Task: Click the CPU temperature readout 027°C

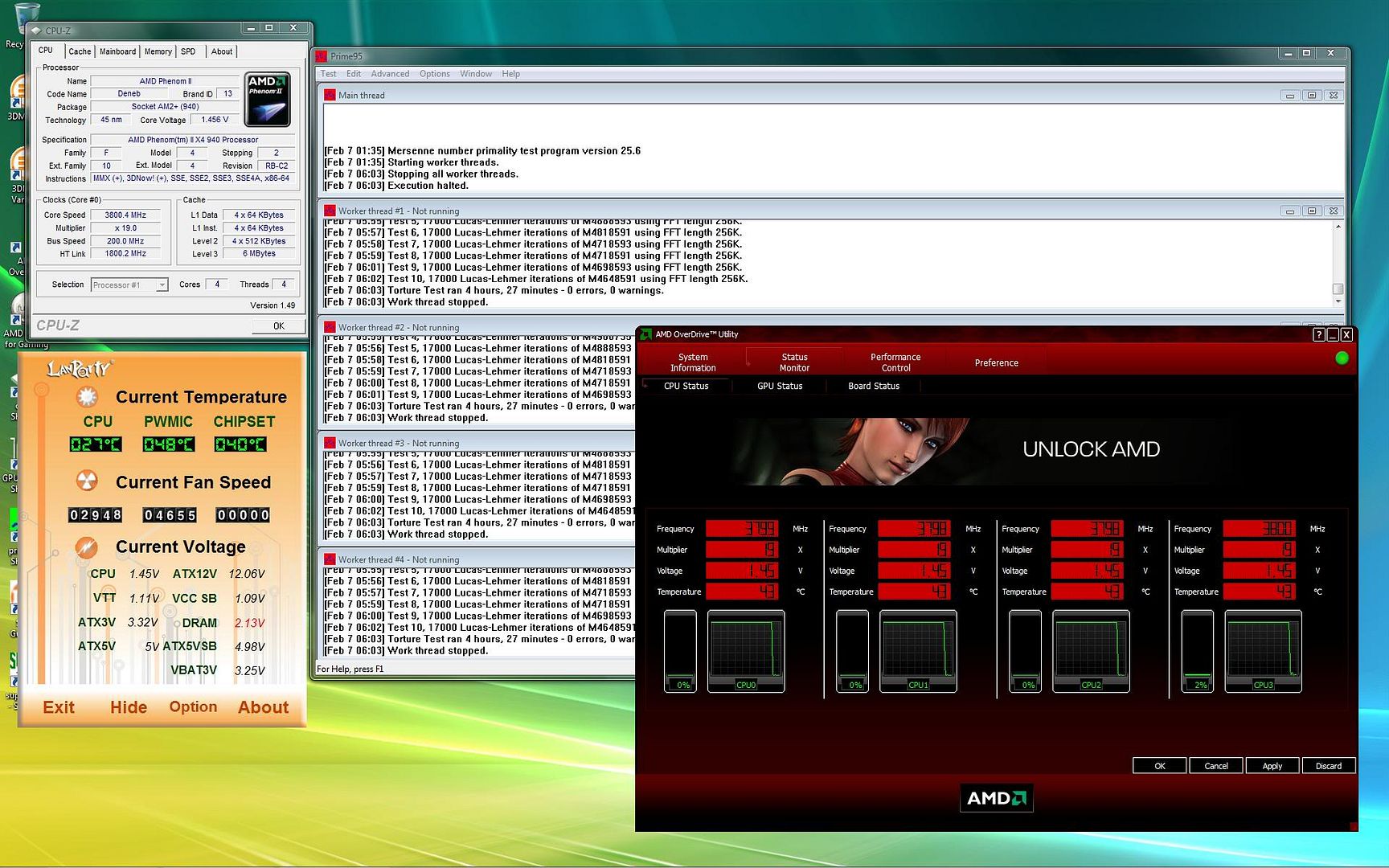Action: 96,444
